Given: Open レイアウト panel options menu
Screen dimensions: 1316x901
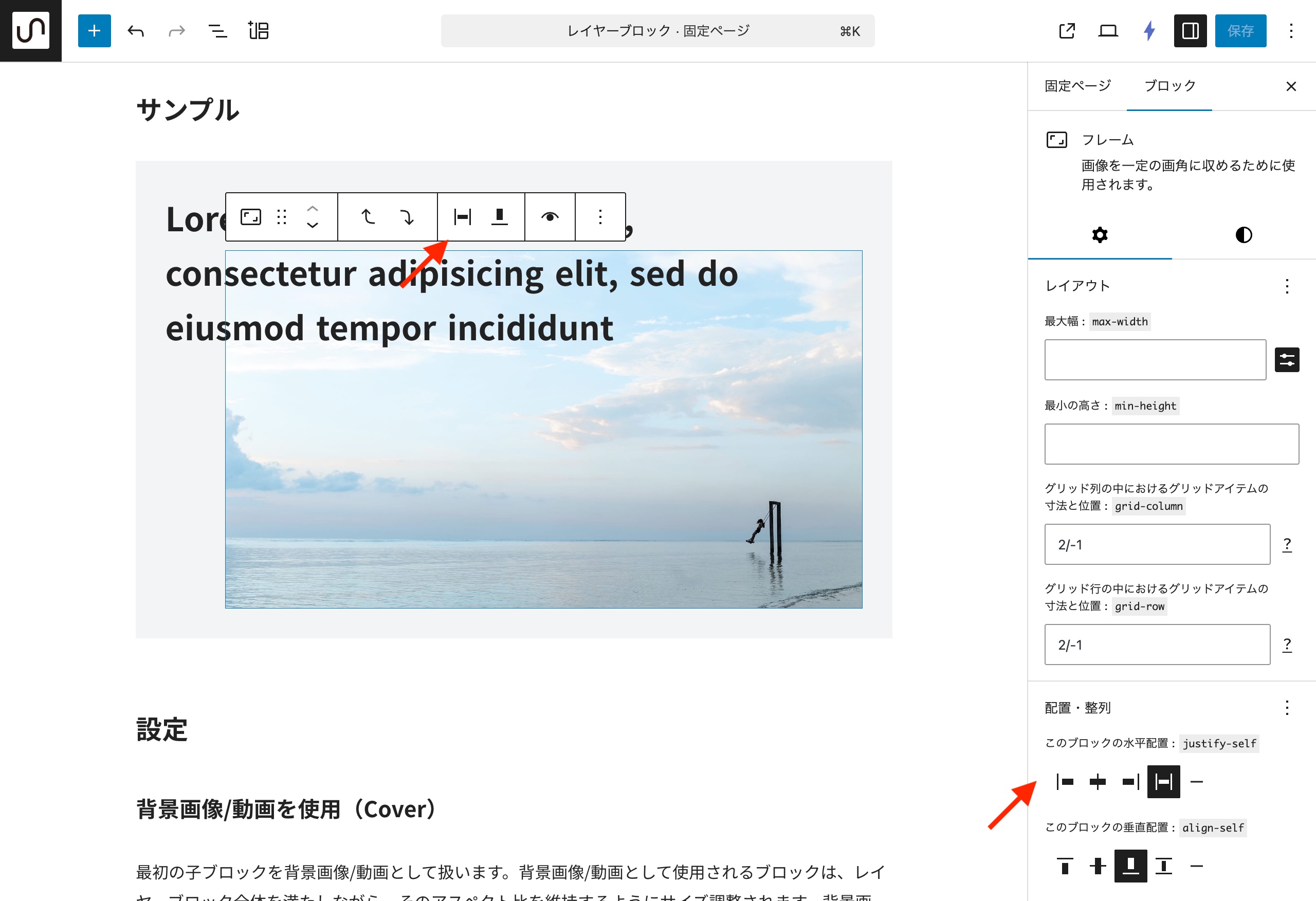Looking at the screenshot, I should pyautogui.click(x=1287, y=286).
